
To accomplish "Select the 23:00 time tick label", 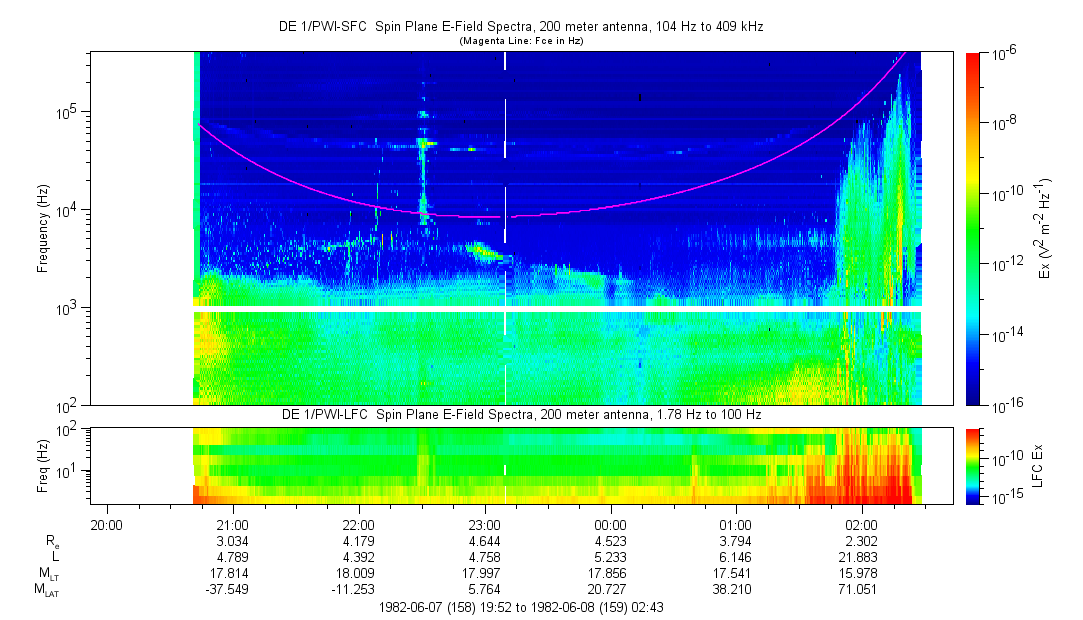I will (x=485, y=524).
